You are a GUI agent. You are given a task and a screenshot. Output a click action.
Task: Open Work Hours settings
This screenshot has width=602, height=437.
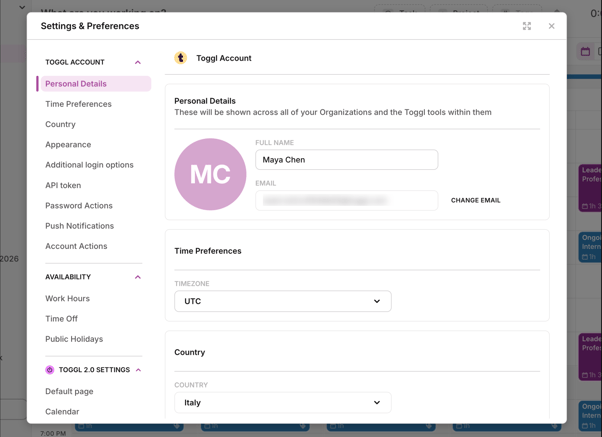click(67, 298)
